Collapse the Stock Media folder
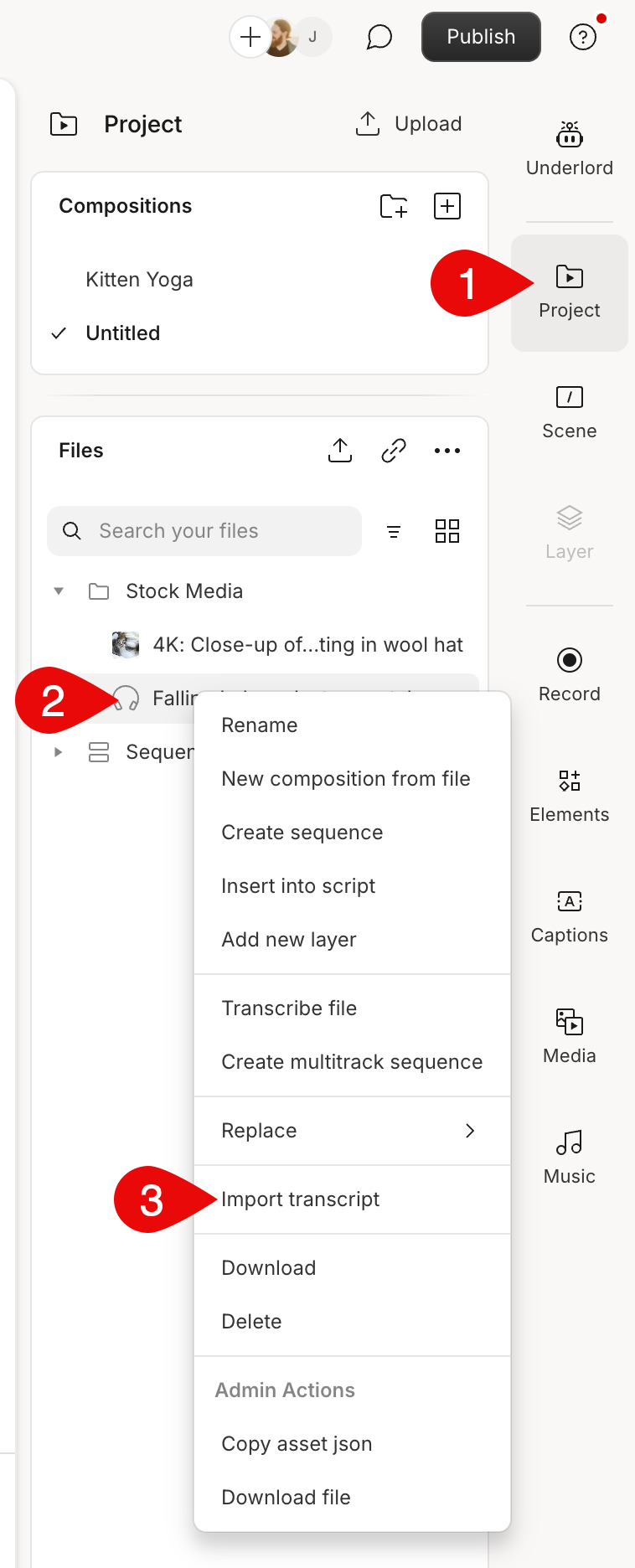The height and width of the screenshot is (1568, 635). [59, 591]
